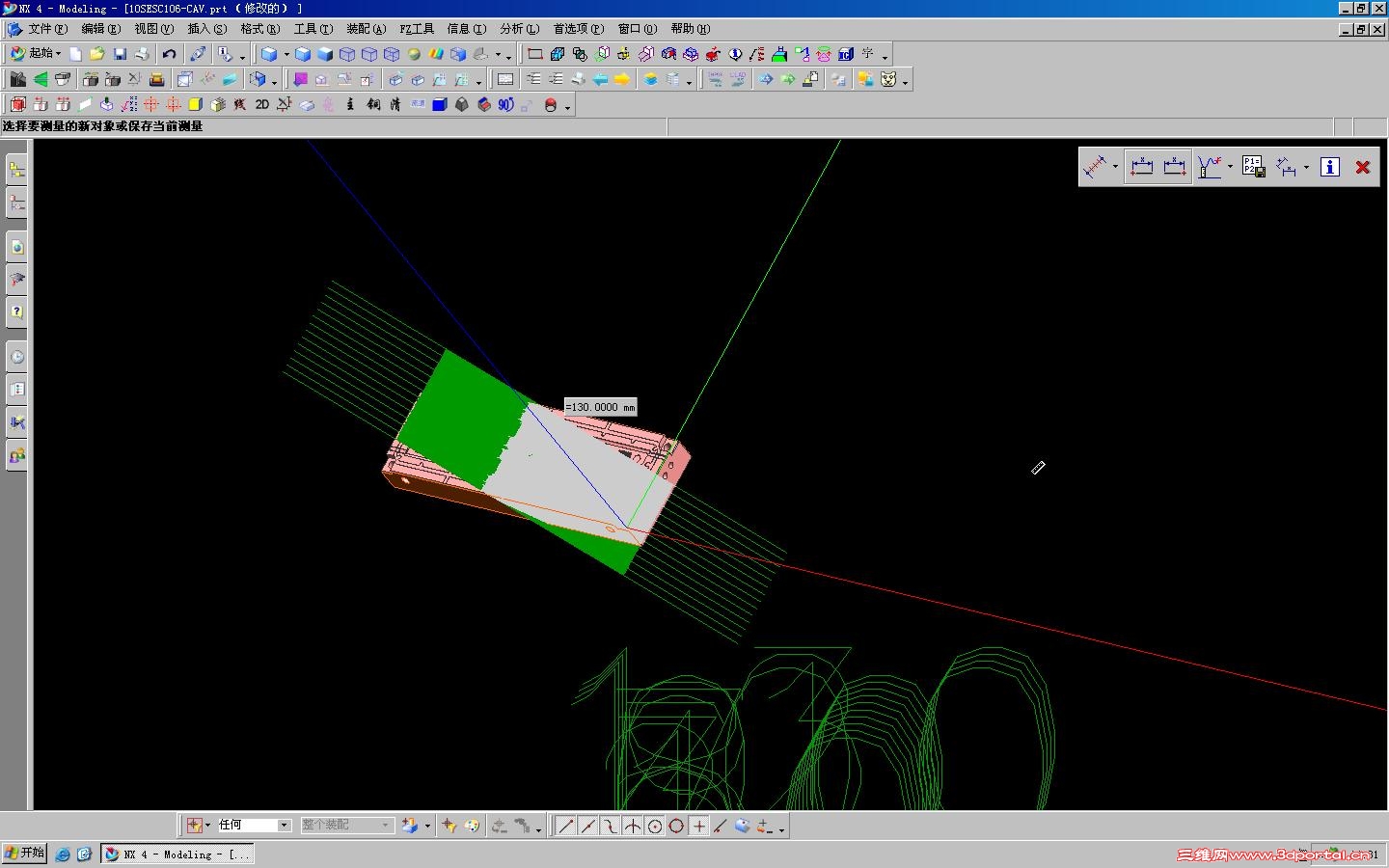1389x868 pixels.
Task: Click the blue solid box icon
Action: (439, 104)
